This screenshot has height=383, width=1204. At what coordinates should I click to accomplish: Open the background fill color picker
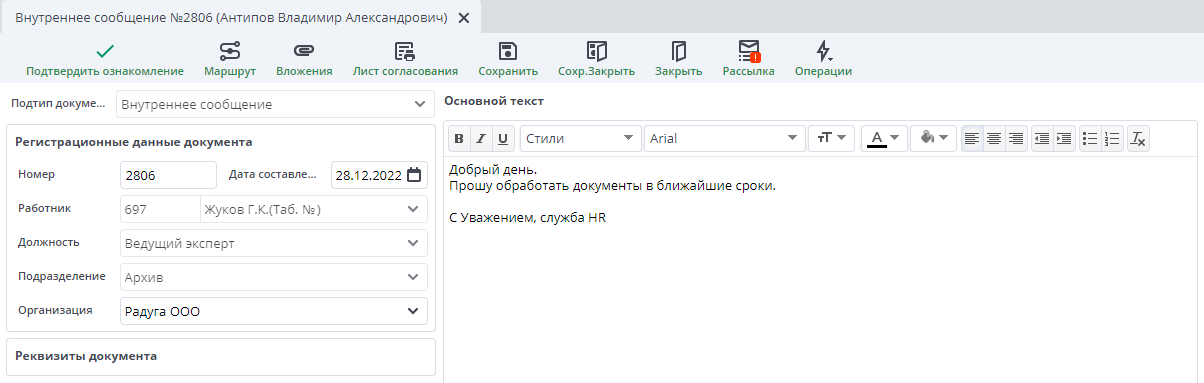(x=934, y=139)
